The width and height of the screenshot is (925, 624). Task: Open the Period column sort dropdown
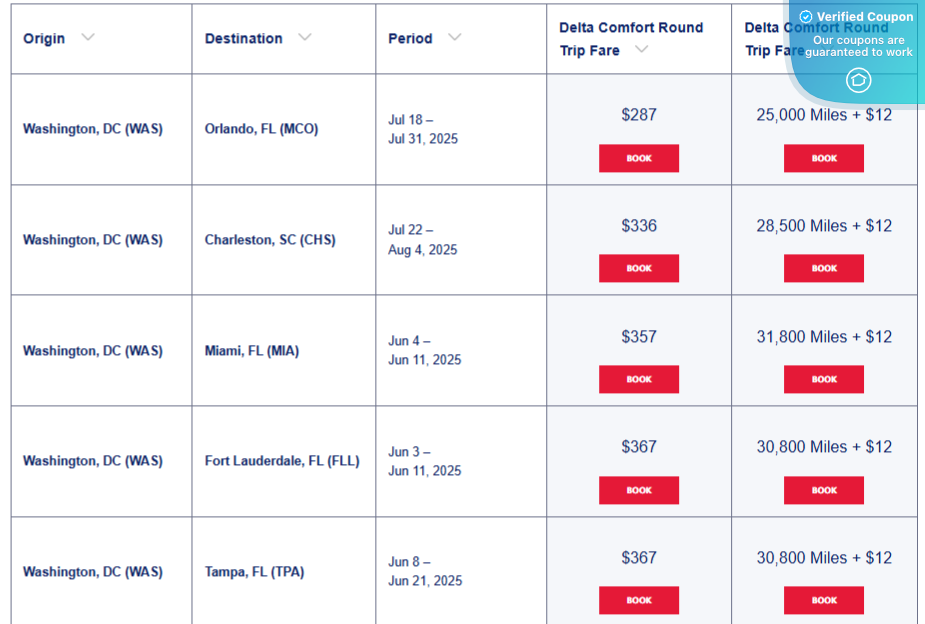[455, 38]
